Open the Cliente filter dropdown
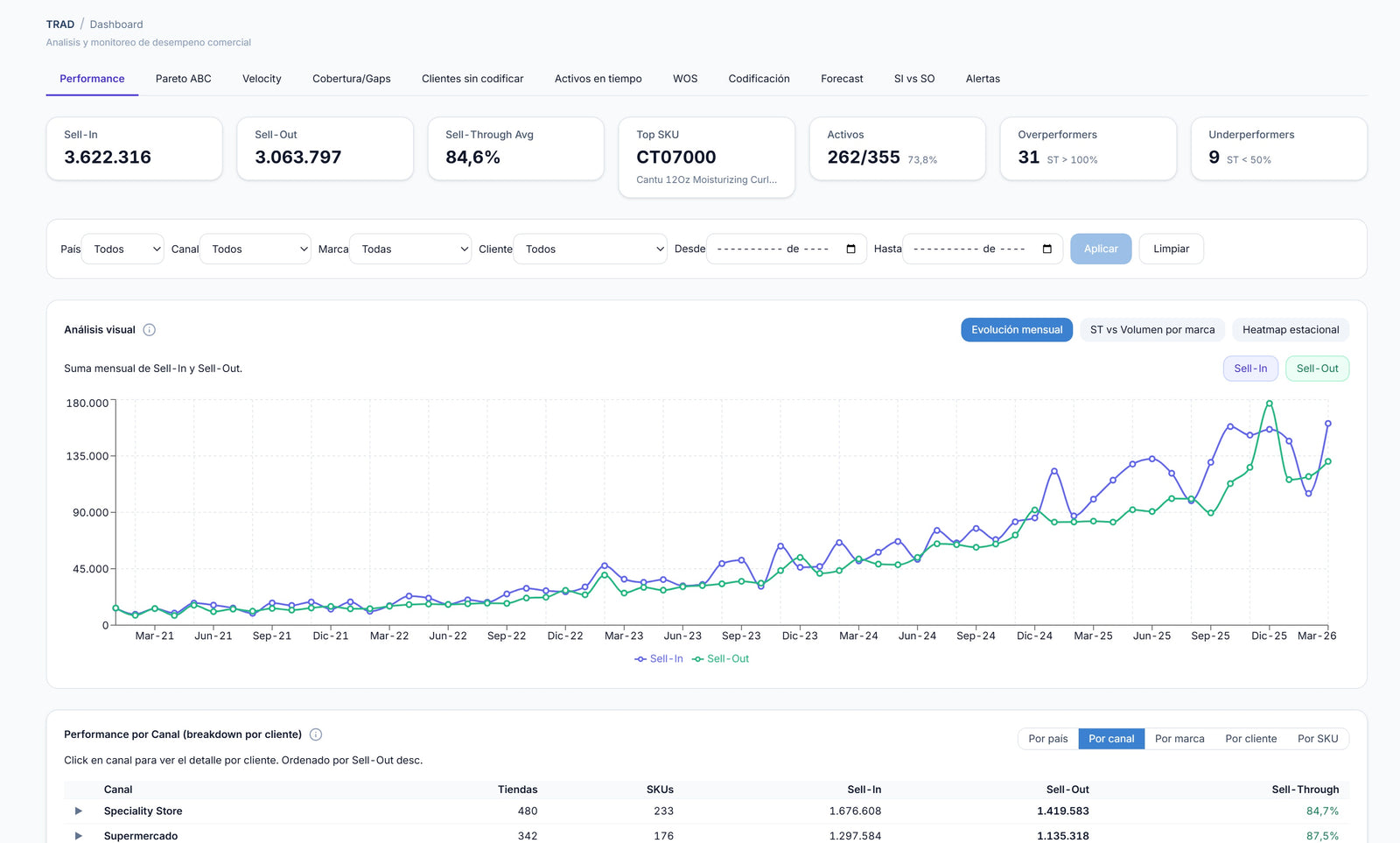This screenshot has height=843, width=1400. click(591, 249)
